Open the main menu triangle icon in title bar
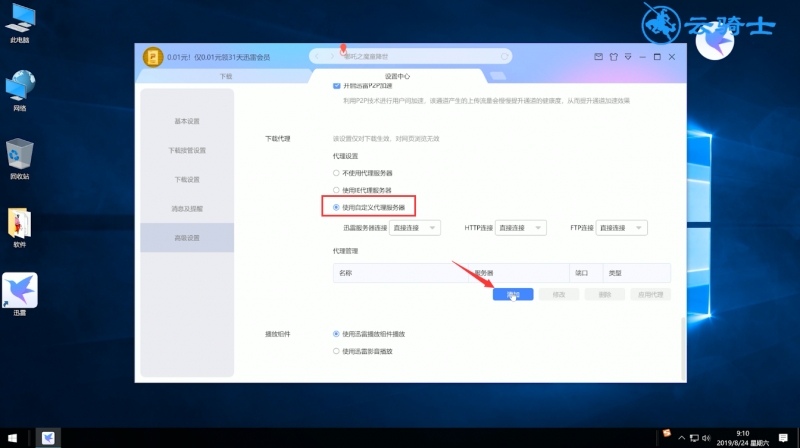This screenshot has height=448, width=800. tap(628, 57)
